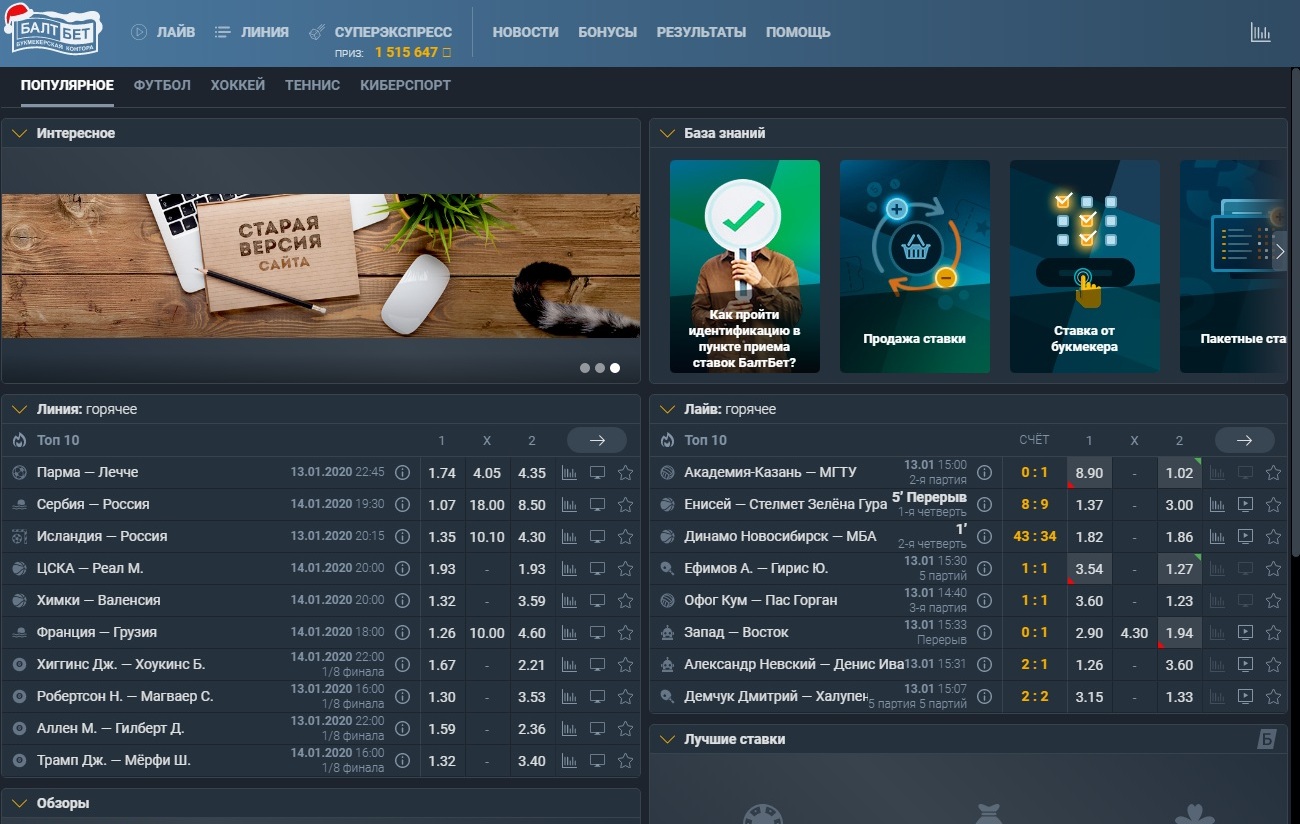Viewport: 1300px width, 824px height.
Task: Go to full Линия Топ 10 arrow button
Action: pos(597,440)
